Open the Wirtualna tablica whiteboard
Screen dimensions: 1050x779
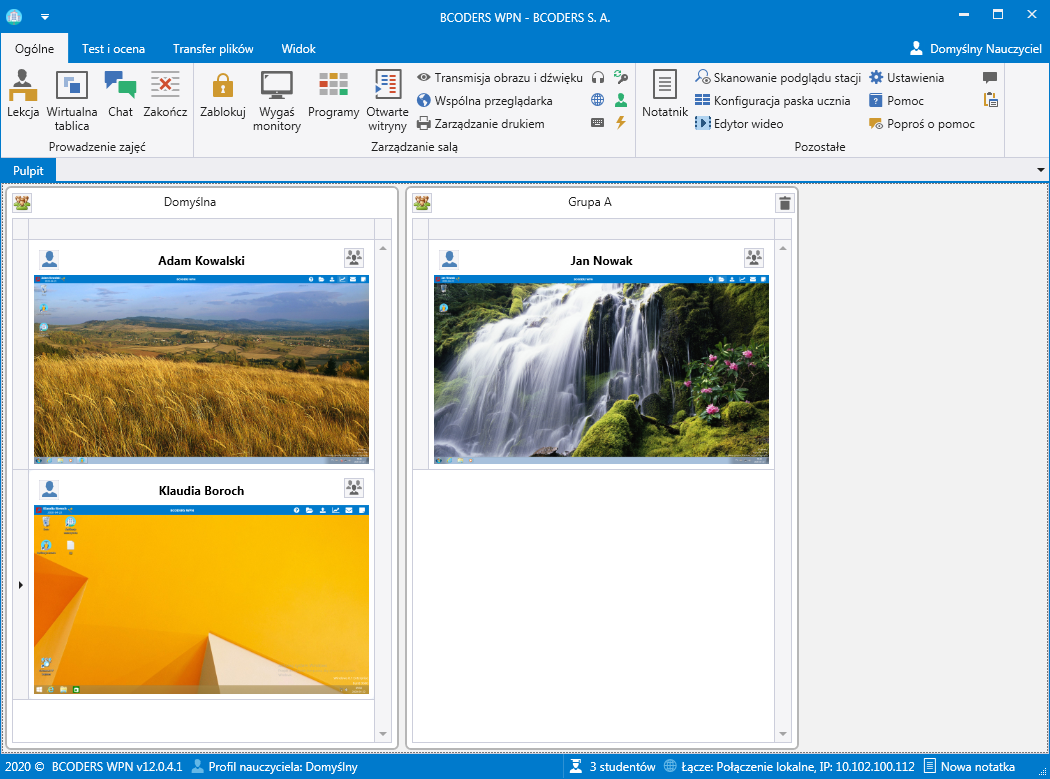pyautogui.click(x=72, y=100)
